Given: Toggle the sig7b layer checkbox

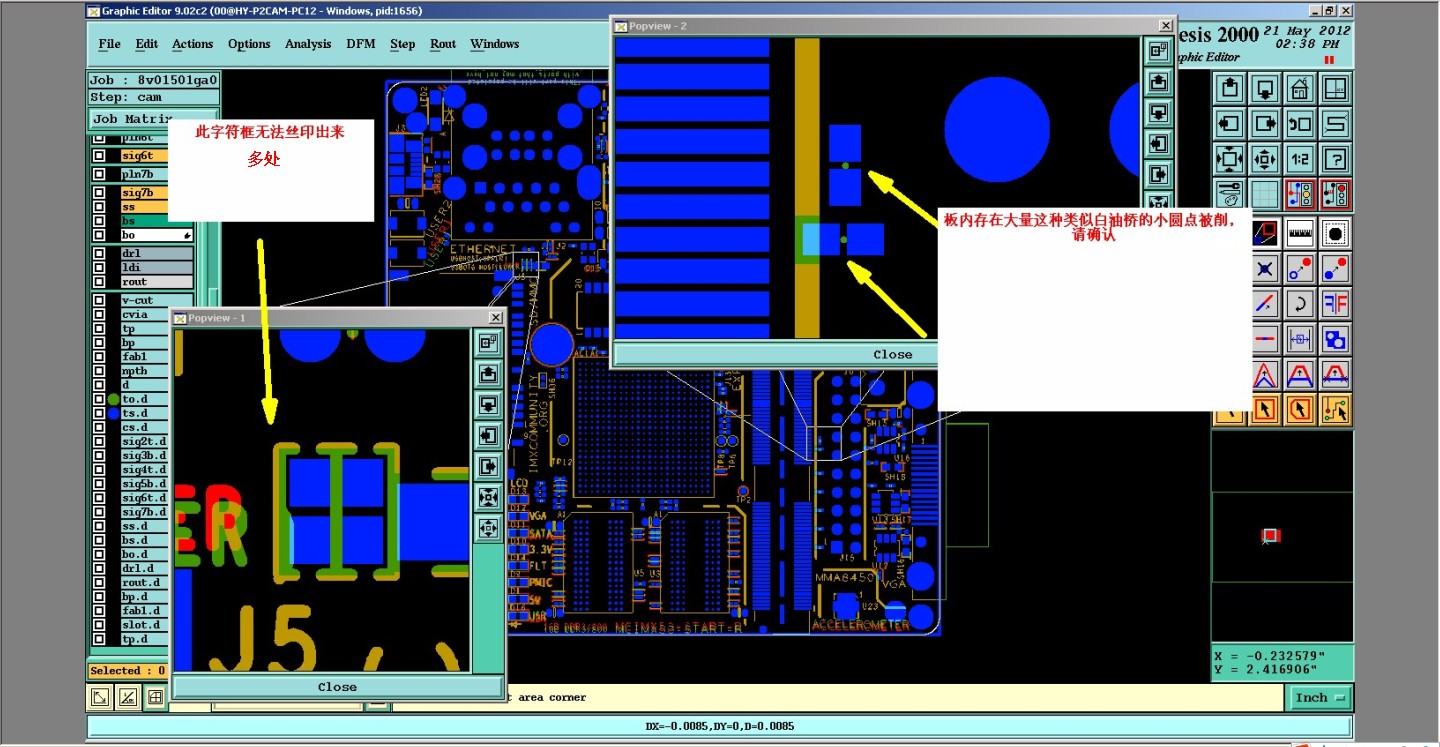Looking at the screenshot, I should 99,192.
